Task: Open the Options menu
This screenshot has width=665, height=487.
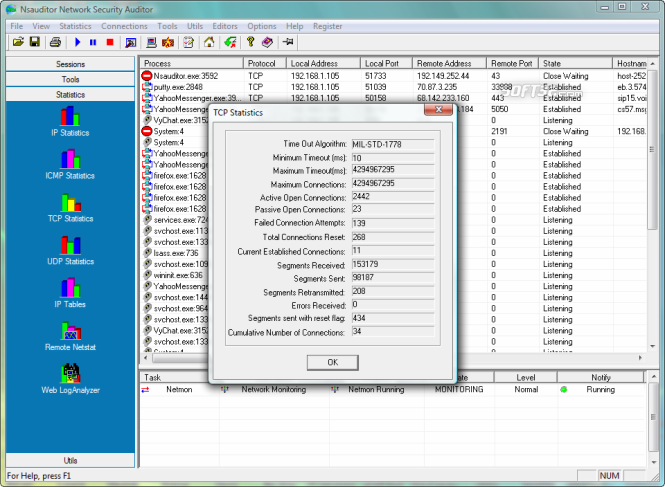Action: 262,26
